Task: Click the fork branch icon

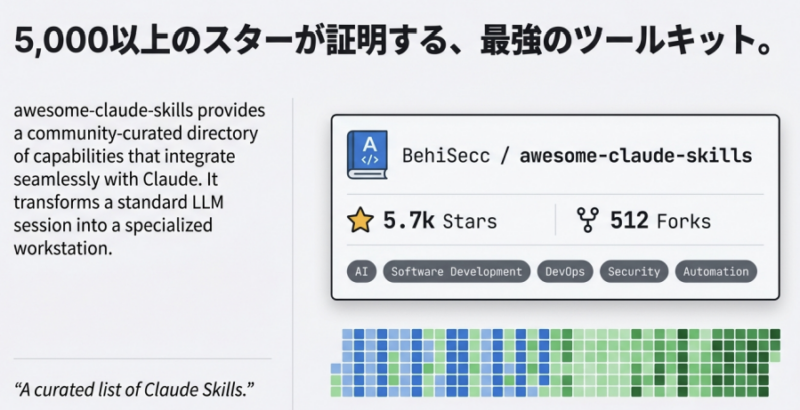Action: pos(587,221)
